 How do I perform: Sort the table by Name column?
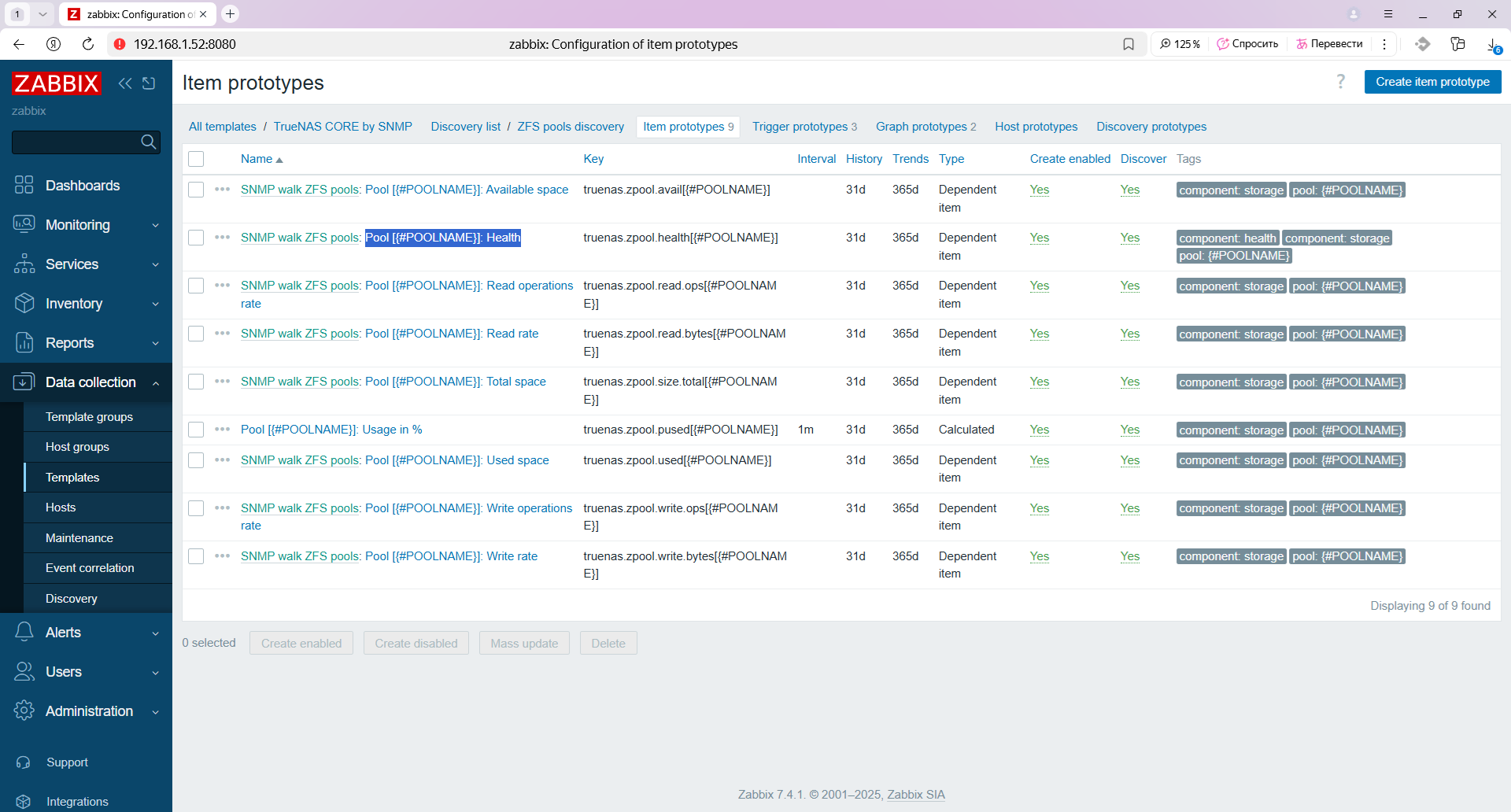261,159
